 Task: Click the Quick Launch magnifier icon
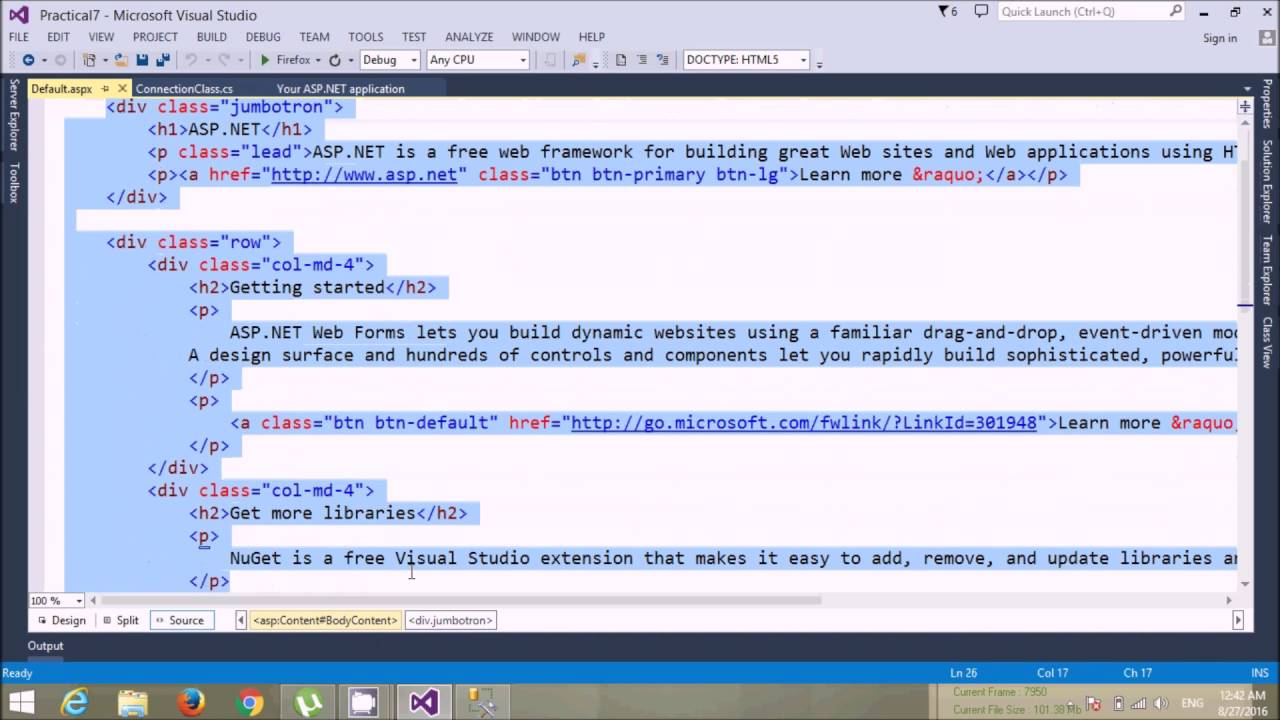click(x=1176, y=12)
